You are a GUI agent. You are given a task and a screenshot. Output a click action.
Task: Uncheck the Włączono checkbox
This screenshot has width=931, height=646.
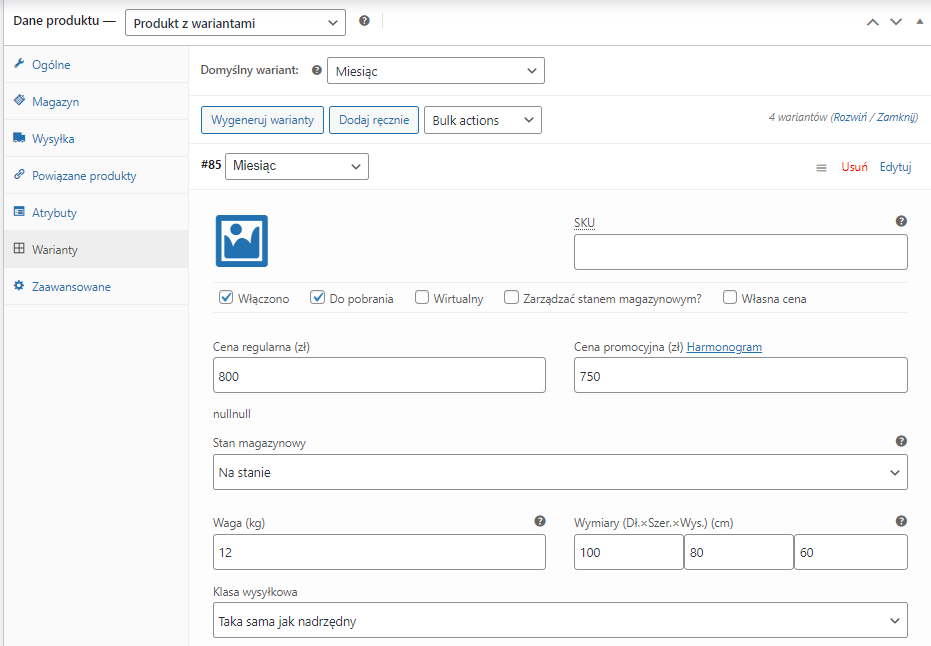[226, 297]
